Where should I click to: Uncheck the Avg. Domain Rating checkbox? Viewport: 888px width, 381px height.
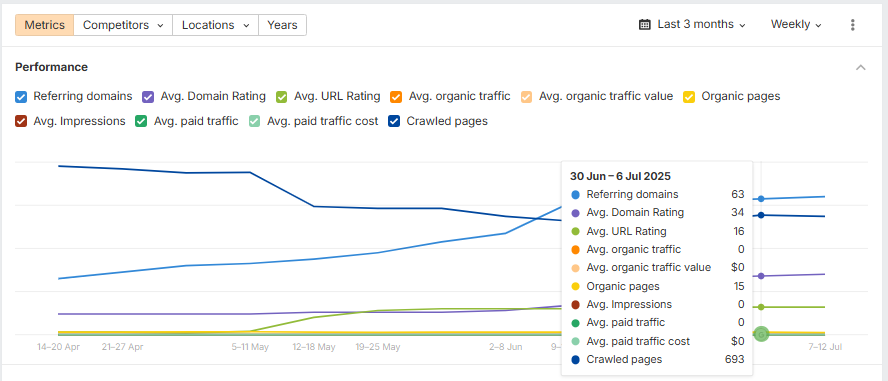tap(148, 96)
